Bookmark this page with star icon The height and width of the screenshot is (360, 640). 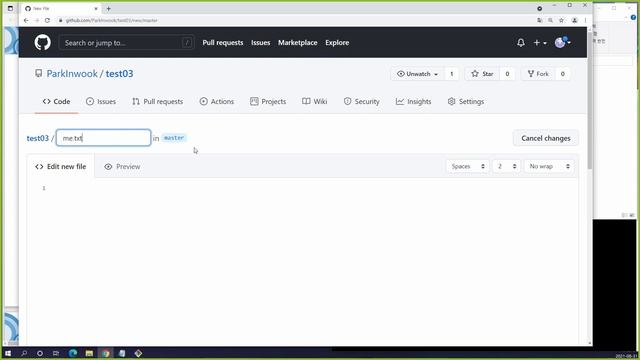point(562,20)
